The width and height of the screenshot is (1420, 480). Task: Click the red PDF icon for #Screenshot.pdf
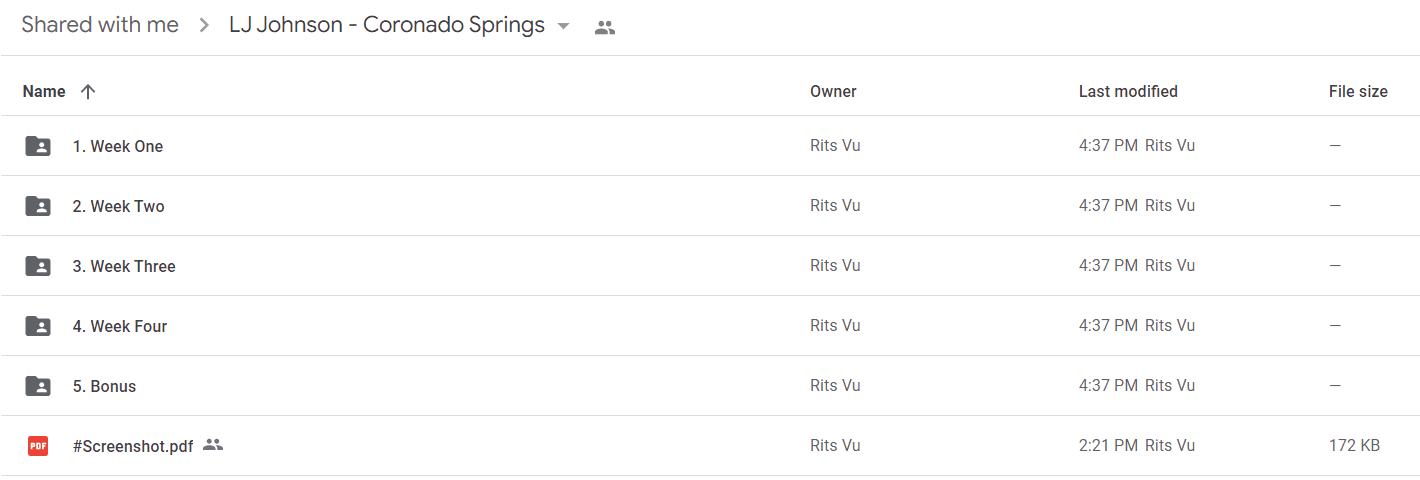pos(38,446)
